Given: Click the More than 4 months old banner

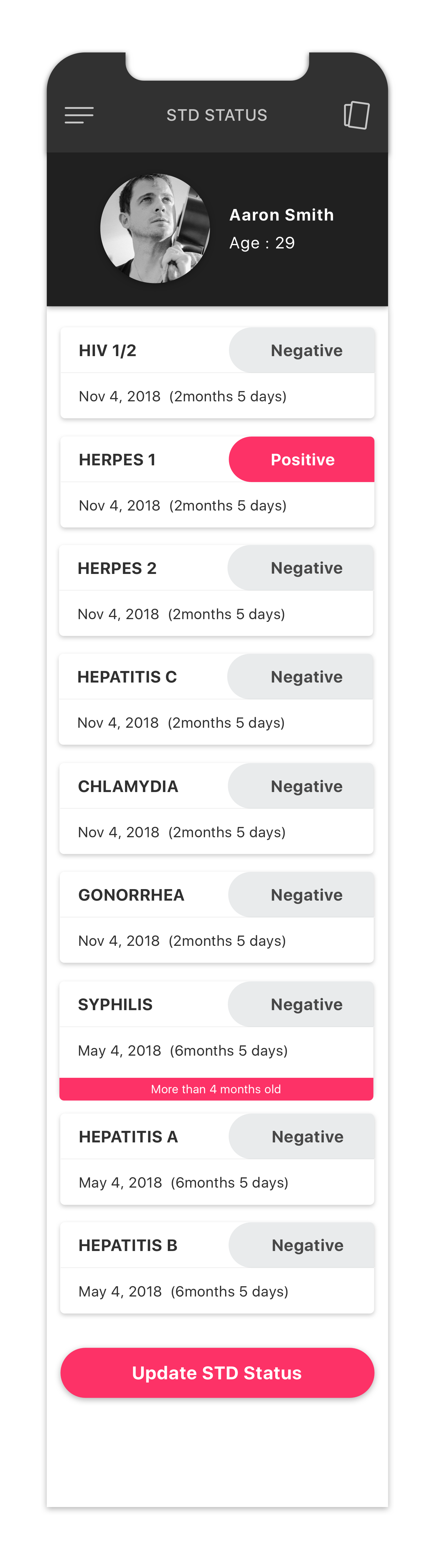Looking at the screenshot, I should [x=217, y=1089].
